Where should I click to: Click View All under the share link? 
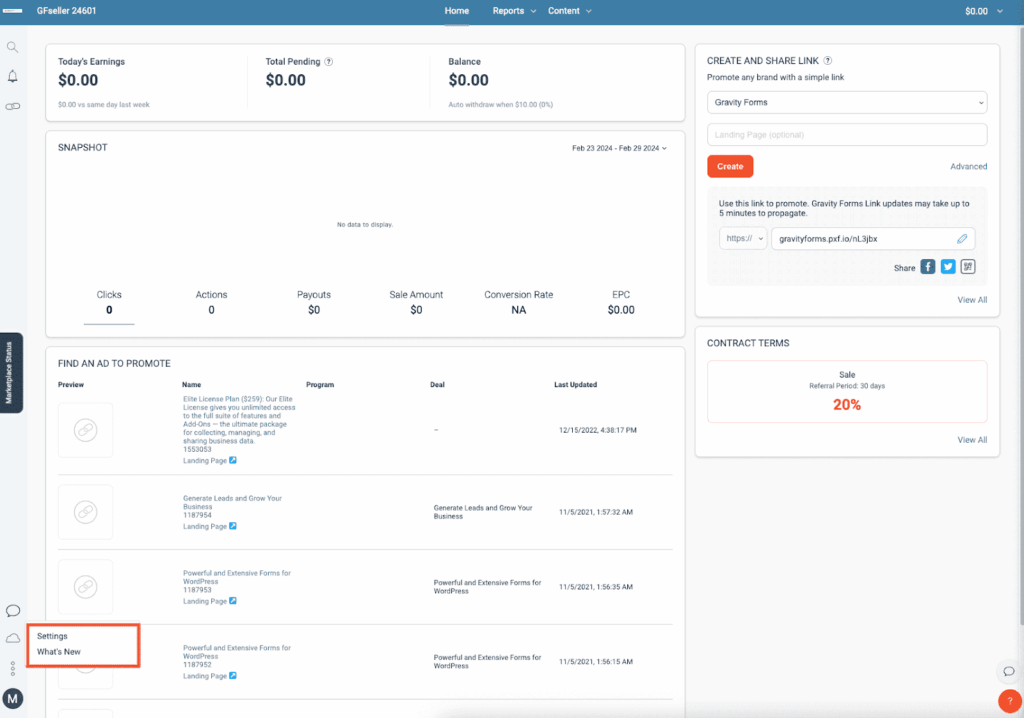pos(972,300)
